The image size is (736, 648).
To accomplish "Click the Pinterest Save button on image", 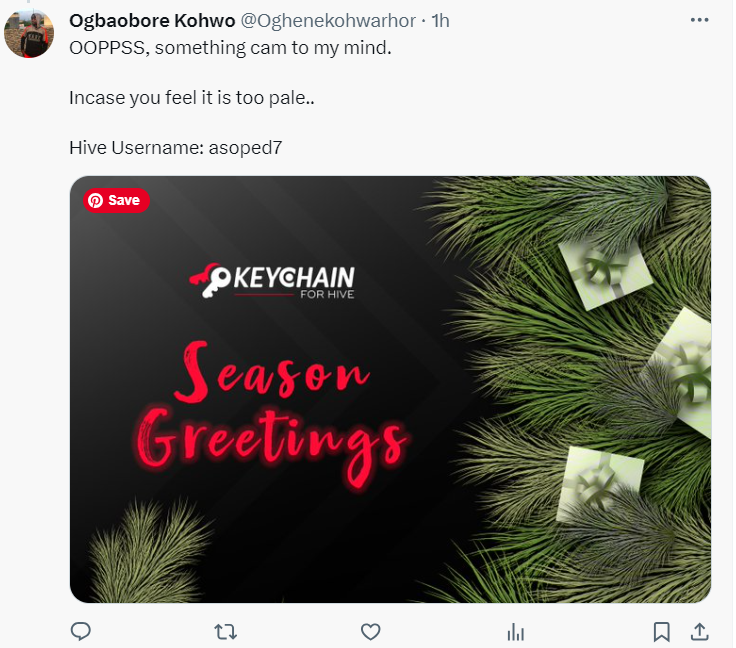I will click(x=116, y=200).
